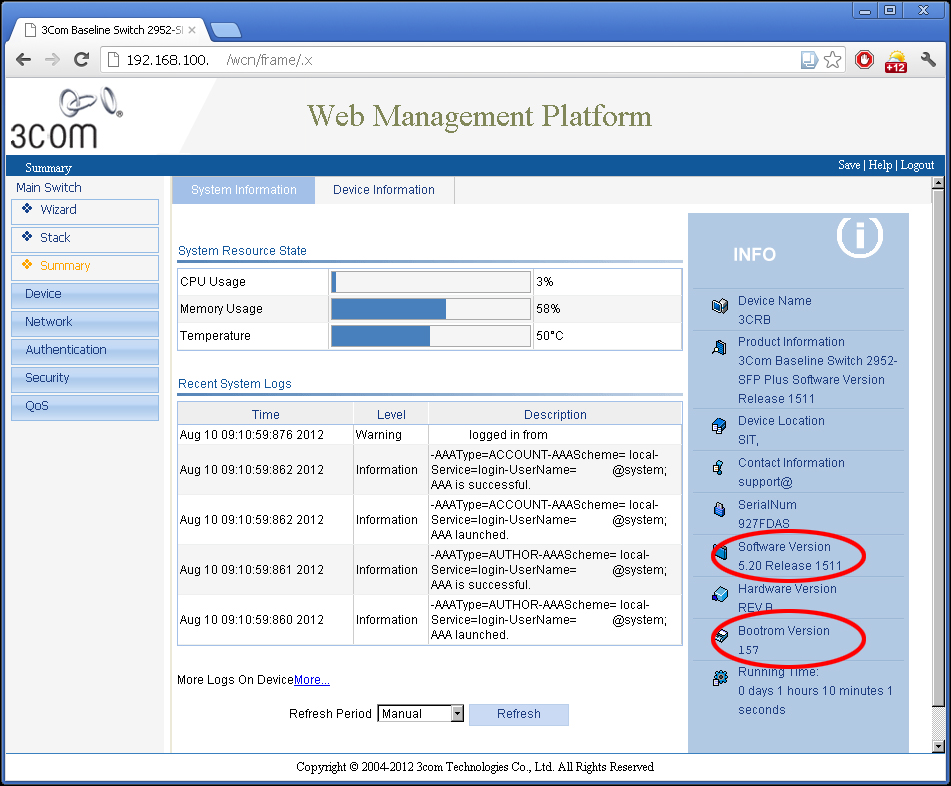Screen dimensions: 951x786
Task: Click the Recent System Logs heading
Action: click(x=235, y=384)
